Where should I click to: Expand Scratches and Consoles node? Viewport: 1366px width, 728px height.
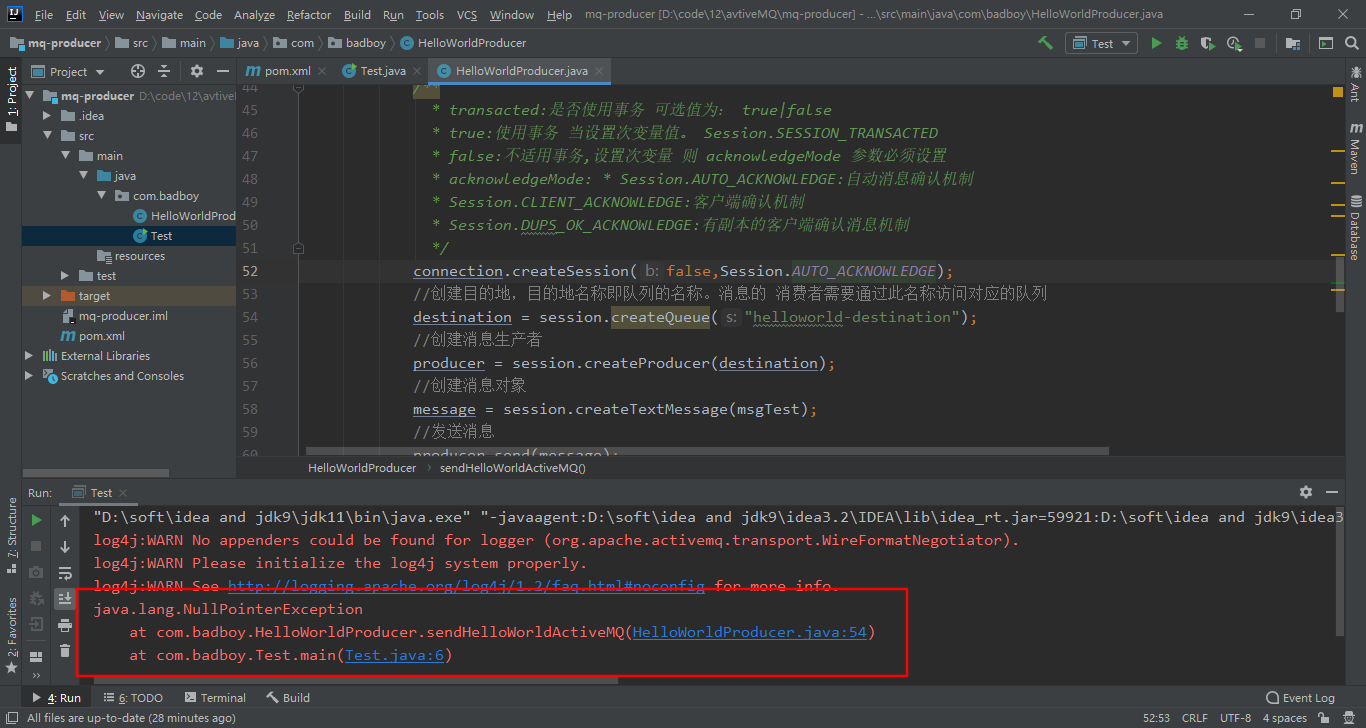(x=29, y=376)
